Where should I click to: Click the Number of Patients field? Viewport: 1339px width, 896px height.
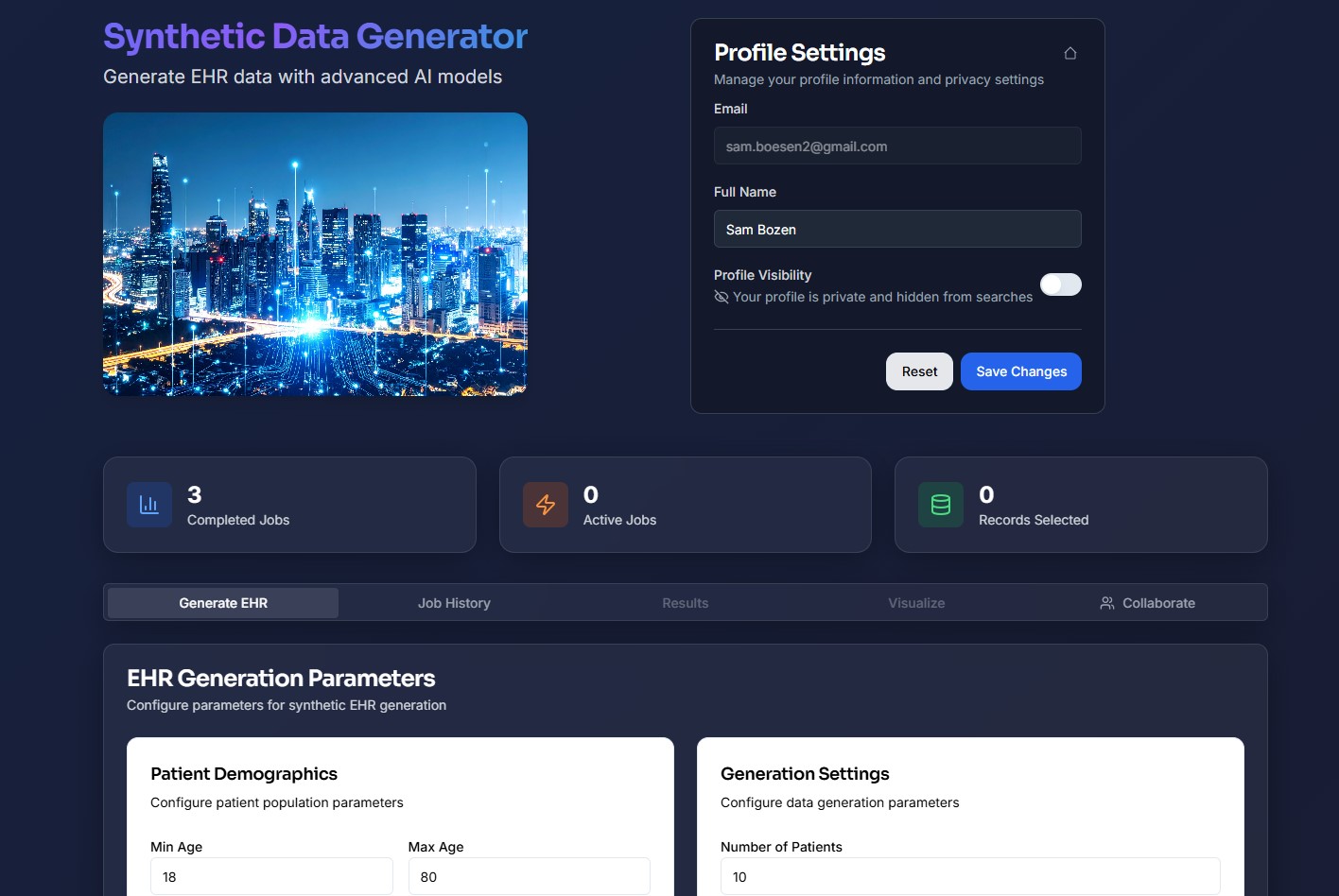tap(970, 877)
